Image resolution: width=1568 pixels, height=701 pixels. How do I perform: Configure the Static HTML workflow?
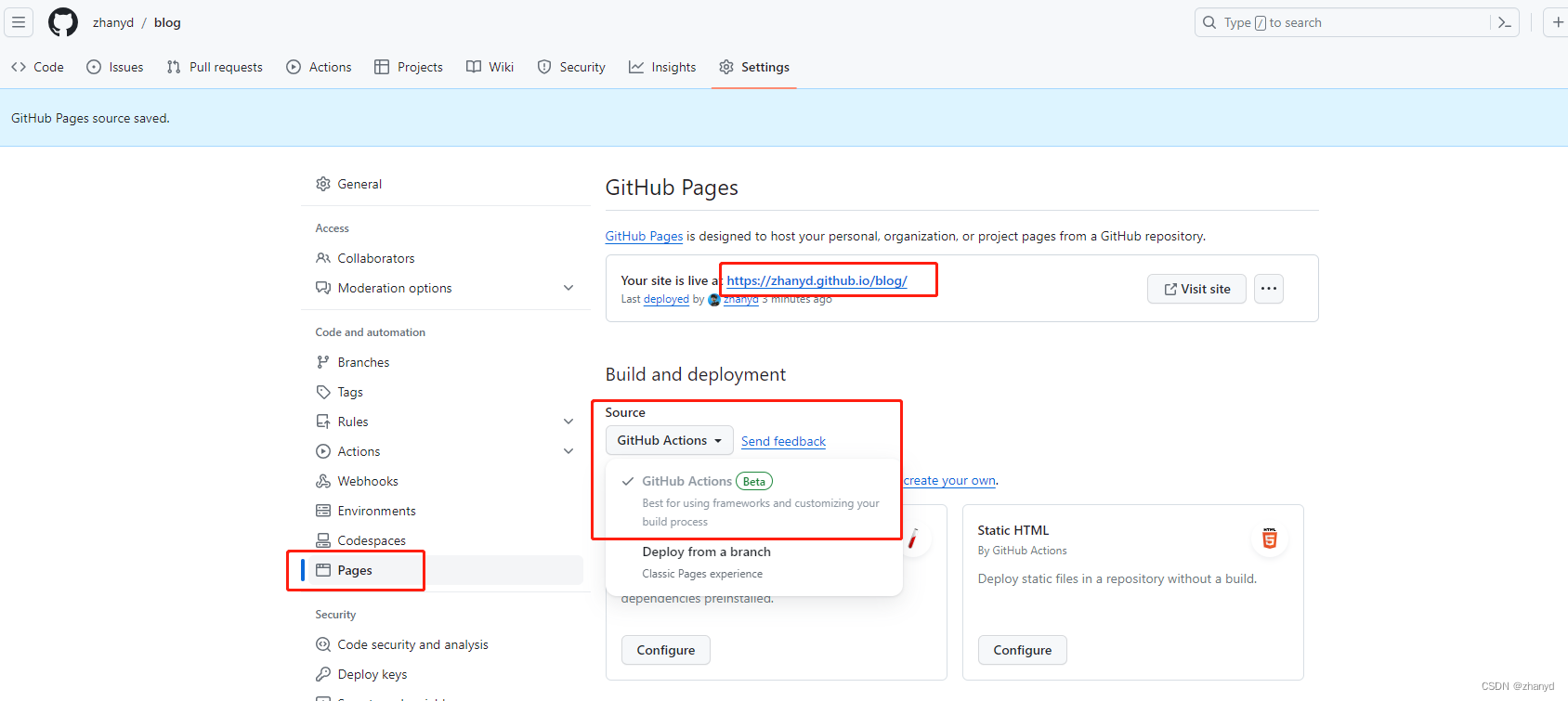pyautogui.click(x=1022, y=650)
